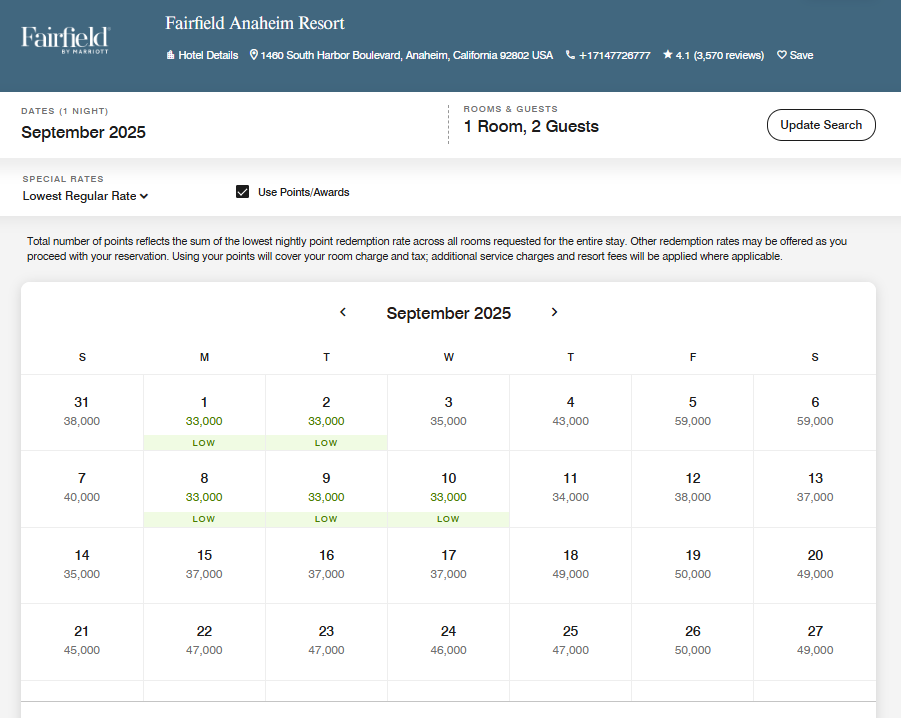Click the September 2025 calendar heading
Viewport: 901px width, 718px height.
pyautogui.click(x=448, y=313)
